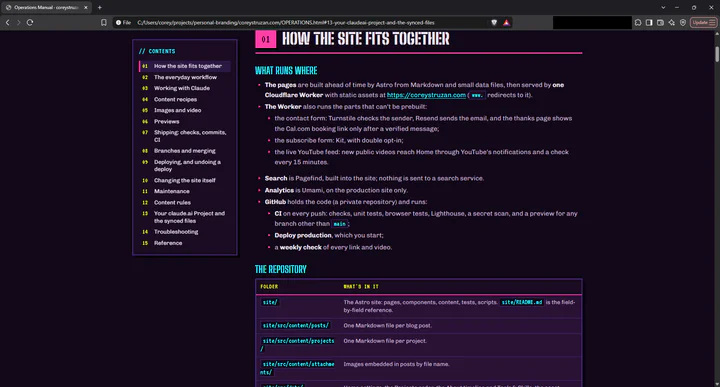This screenshot has height=387, width=720.
Task: Select 'site/src/content/posts/' table cell
Action: click(x=296, y=325)
